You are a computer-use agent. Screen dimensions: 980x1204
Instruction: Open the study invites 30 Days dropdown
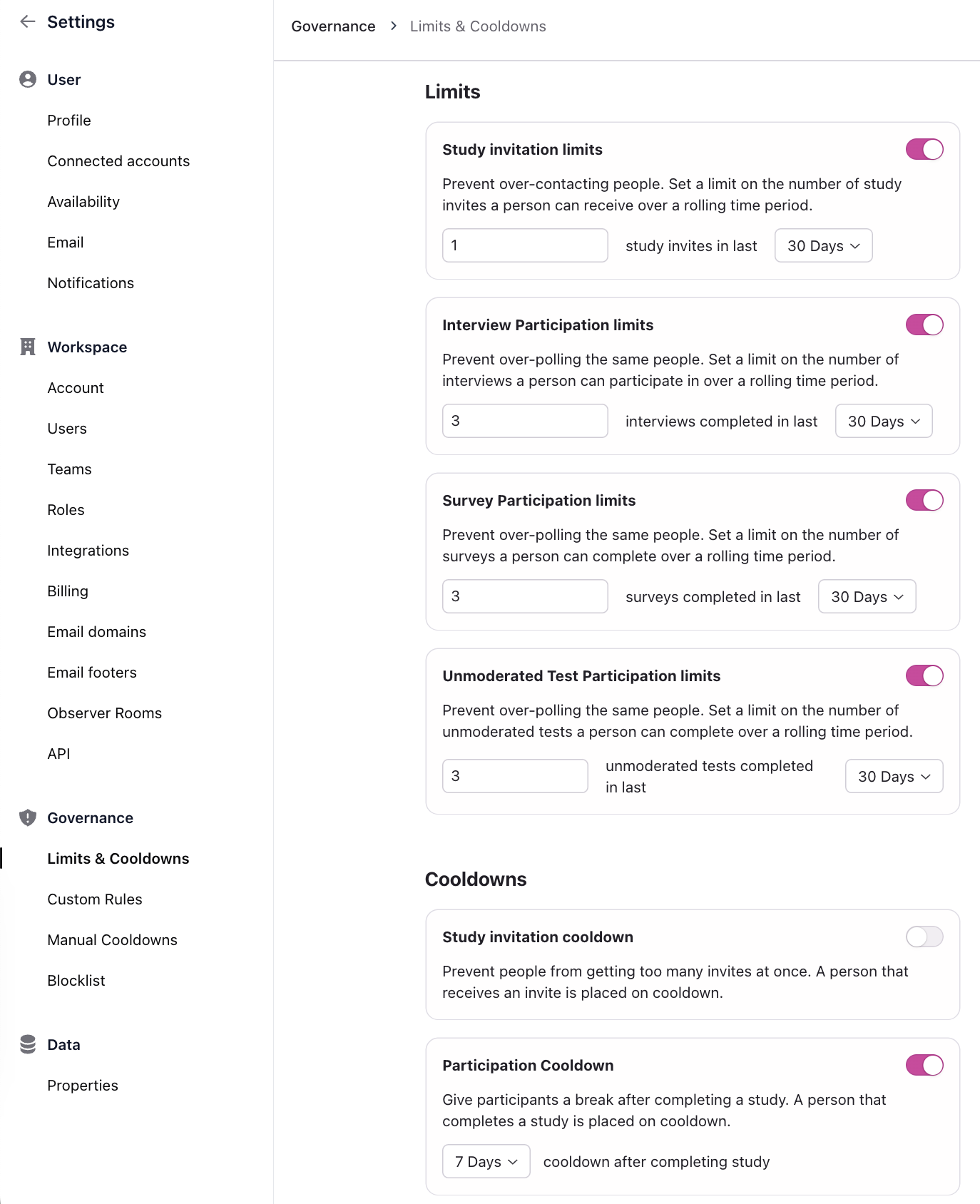[x=823, y=246]
